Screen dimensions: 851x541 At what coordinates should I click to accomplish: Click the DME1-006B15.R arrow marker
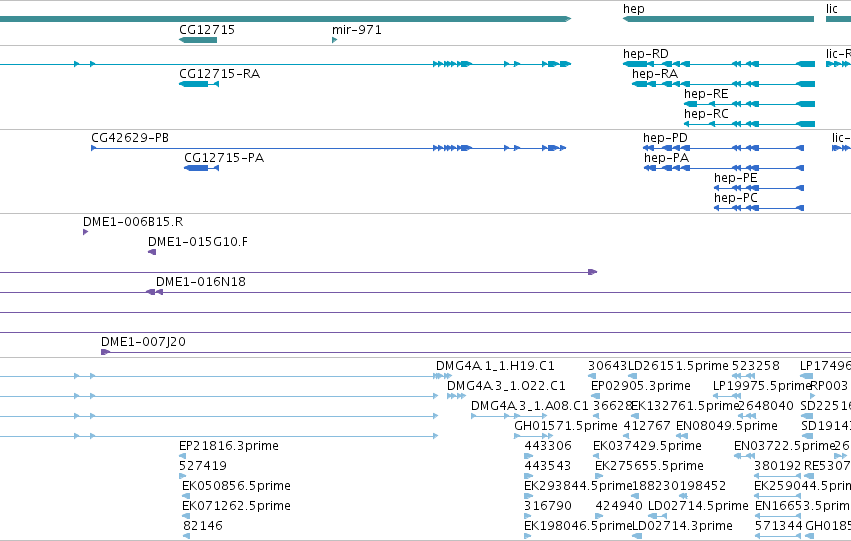coord(85,232)
